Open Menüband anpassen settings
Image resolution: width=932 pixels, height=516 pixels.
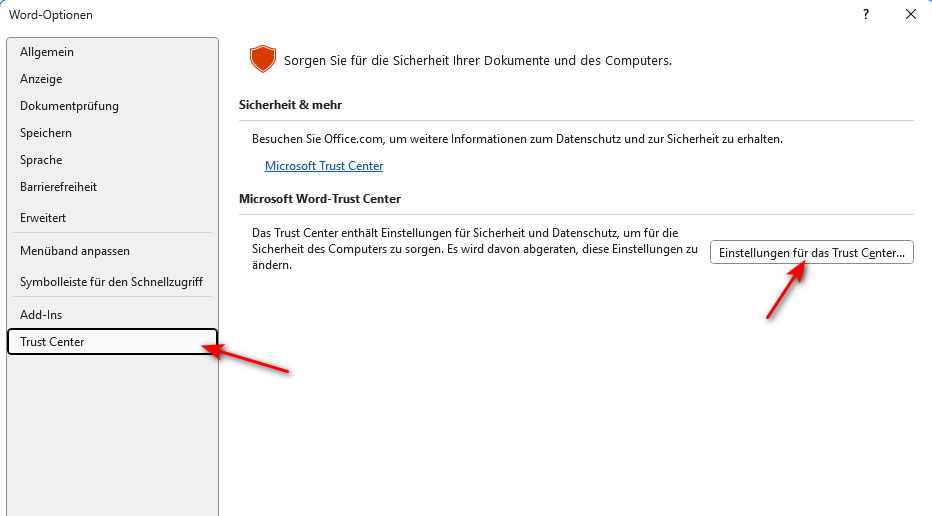[x=75, y=251]
